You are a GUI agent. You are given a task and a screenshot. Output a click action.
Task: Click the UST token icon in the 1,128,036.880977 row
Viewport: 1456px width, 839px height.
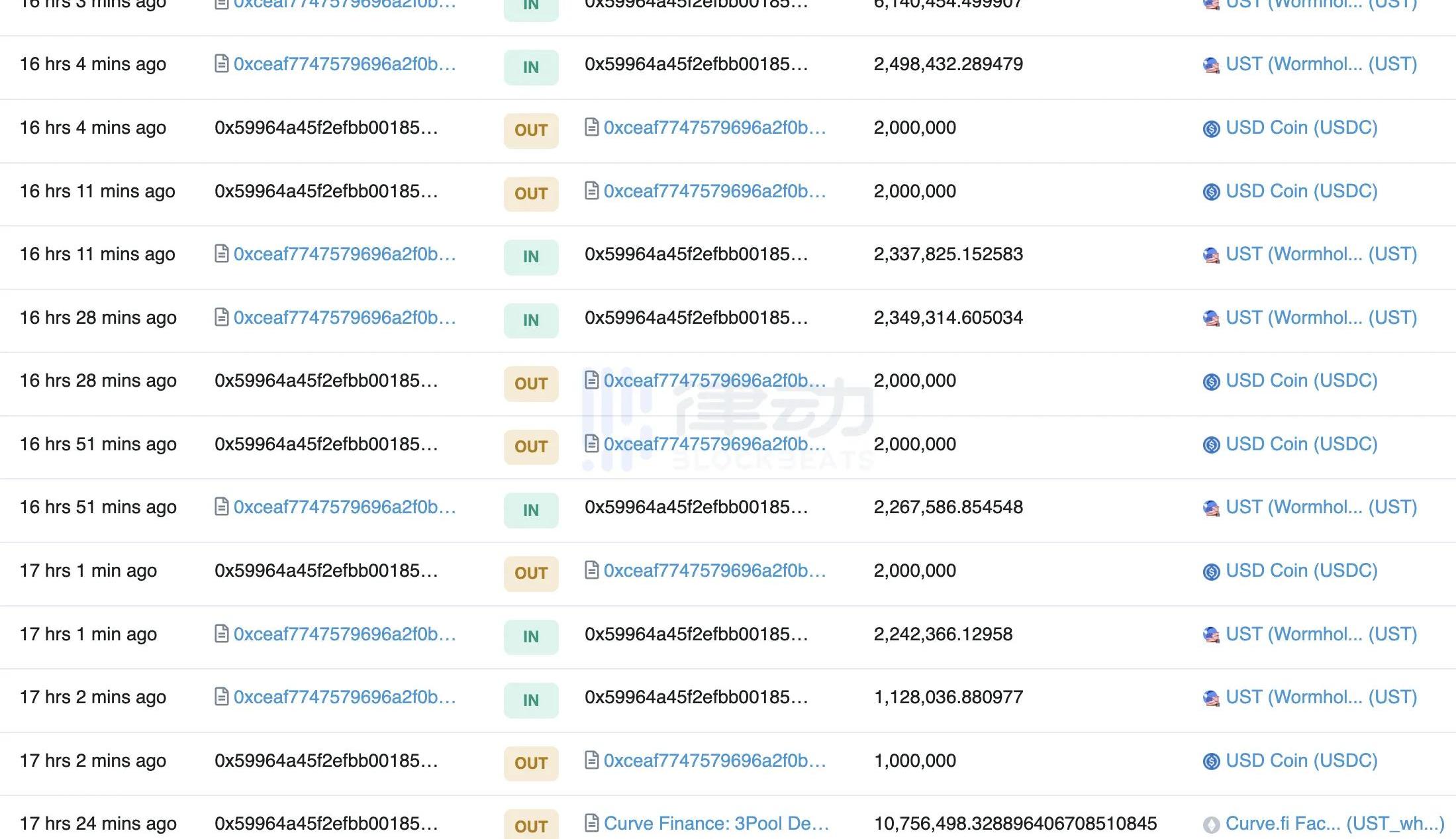pos(1211,698)
